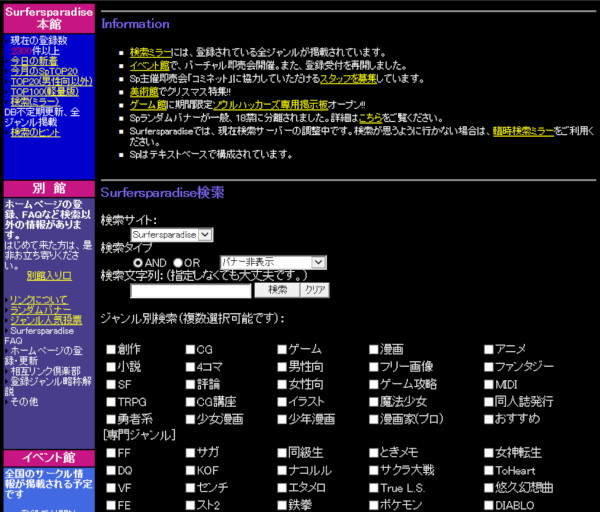Enable the アニメ genre checkbox
Image resolution: width=600 pixels, height=512 pixels.
point(489,349)
